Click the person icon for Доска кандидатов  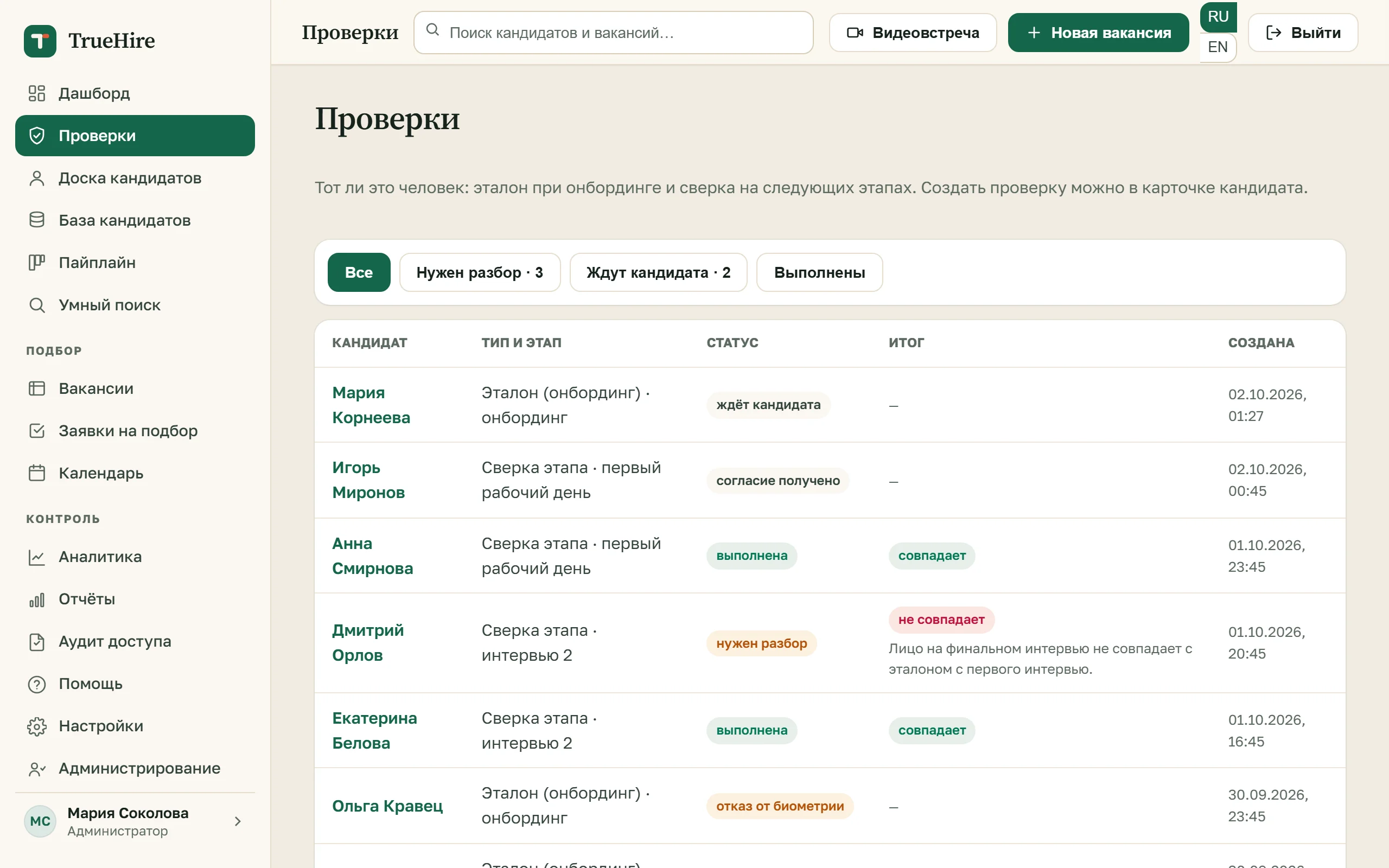37,178
